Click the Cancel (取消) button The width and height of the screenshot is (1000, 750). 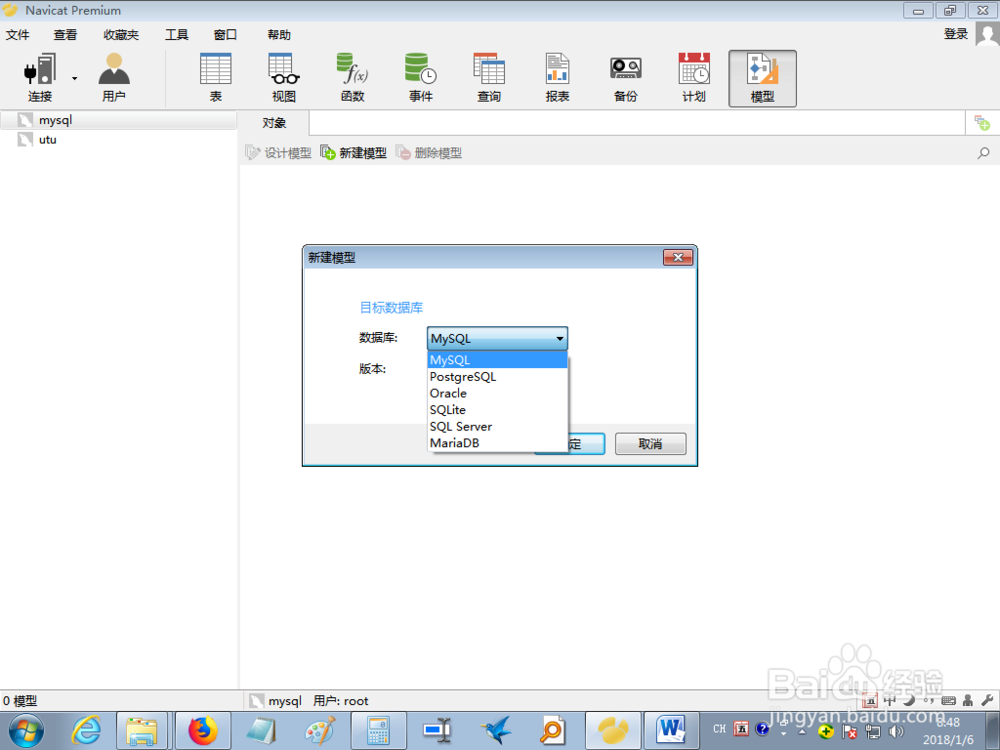pos(651,444)
